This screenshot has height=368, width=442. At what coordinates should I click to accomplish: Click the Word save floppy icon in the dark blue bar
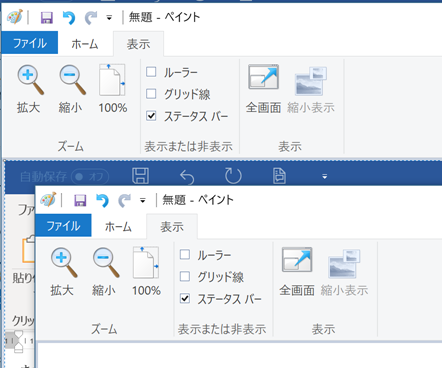point(140,176)
